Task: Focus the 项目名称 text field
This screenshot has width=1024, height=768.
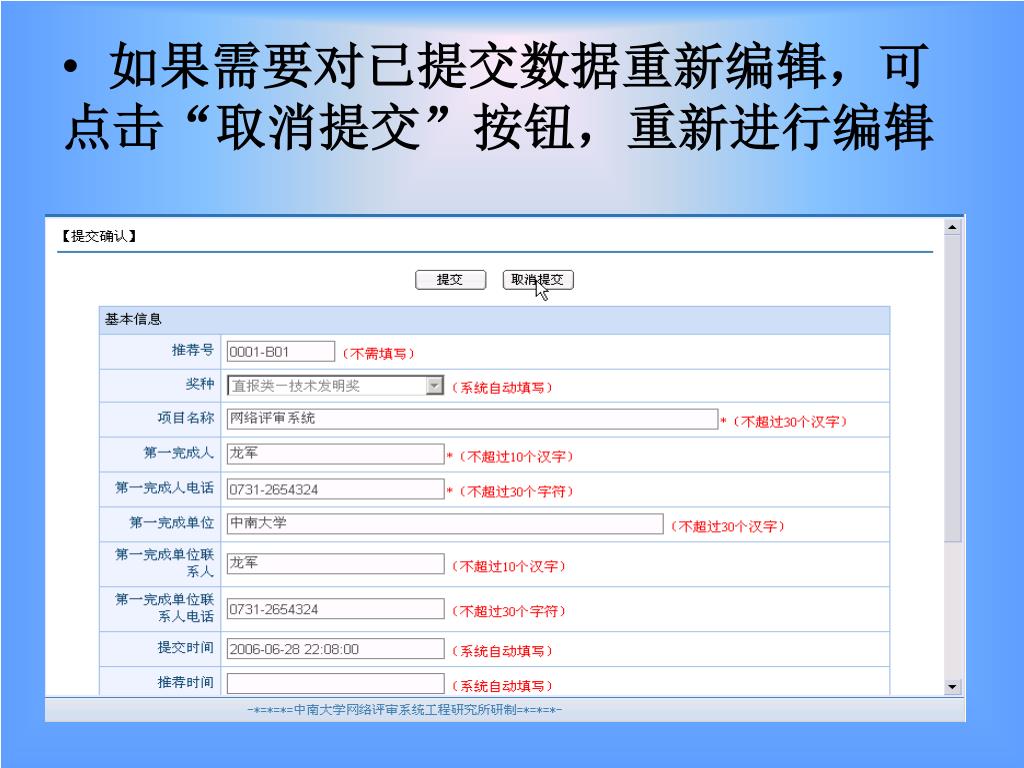Action: (x=472, y=419)
